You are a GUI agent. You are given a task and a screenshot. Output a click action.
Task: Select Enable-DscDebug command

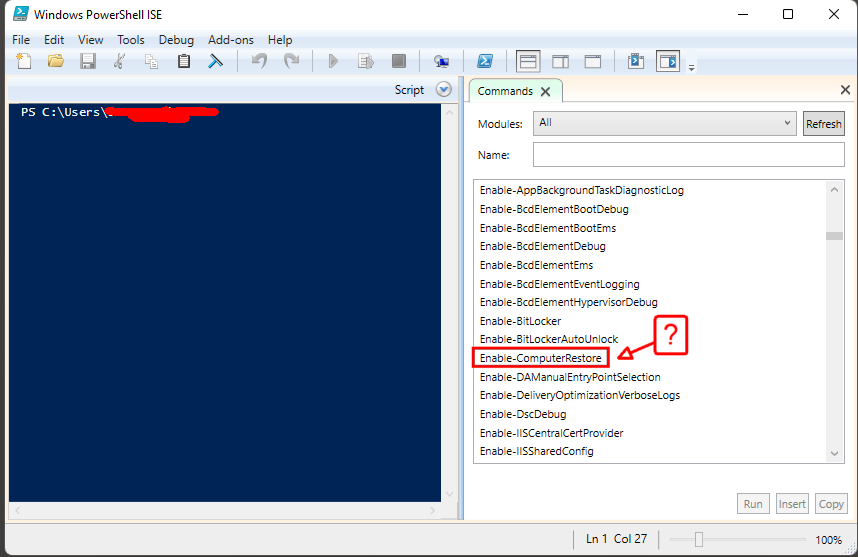[523, 414]
